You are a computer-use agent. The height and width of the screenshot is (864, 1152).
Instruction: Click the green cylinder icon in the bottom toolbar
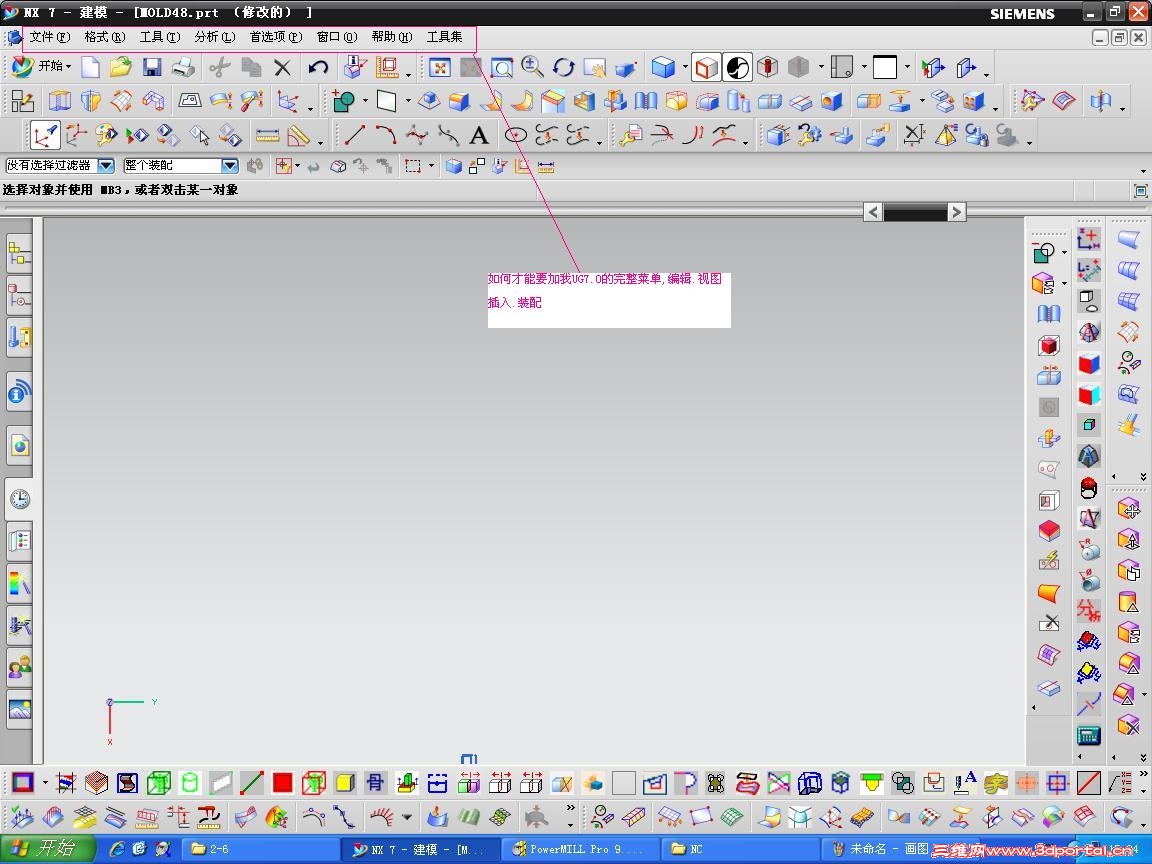pyautogui.click(x=190, y=783)
